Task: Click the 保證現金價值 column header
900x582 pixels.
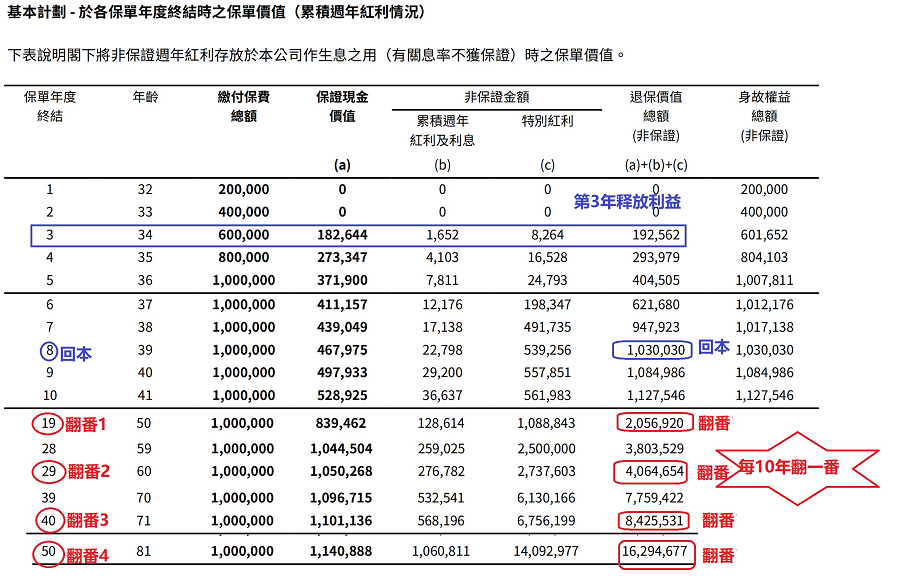Action: 342,107
